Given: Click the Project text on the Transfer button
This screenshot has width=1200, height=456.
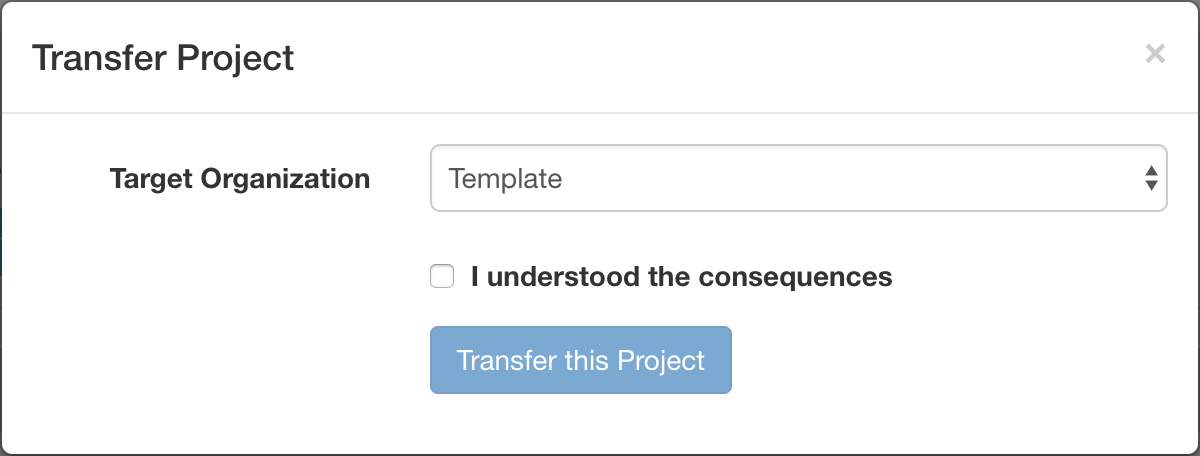Looking at the screenshot, I should (x=661, y=360).
